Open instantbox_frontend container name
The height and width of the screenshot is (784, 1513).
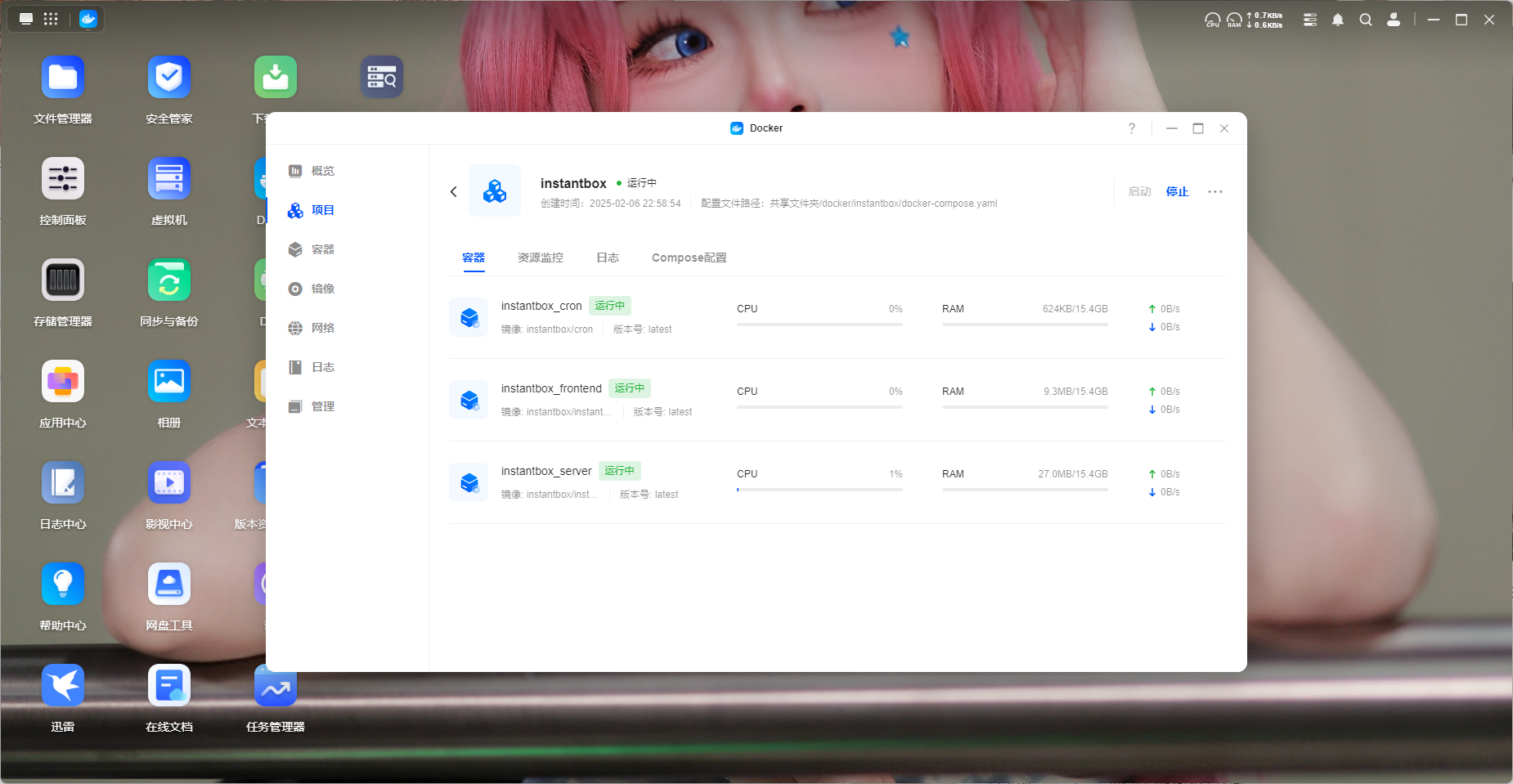[551, 388]
